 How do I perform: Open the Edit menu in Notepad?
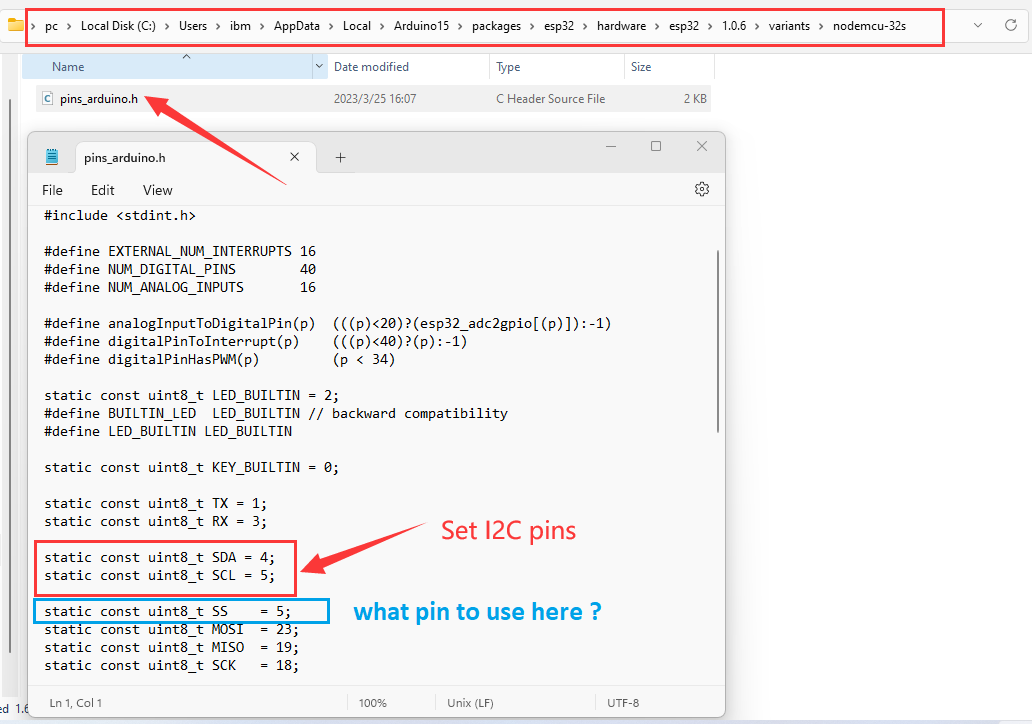tap(103, 190)
